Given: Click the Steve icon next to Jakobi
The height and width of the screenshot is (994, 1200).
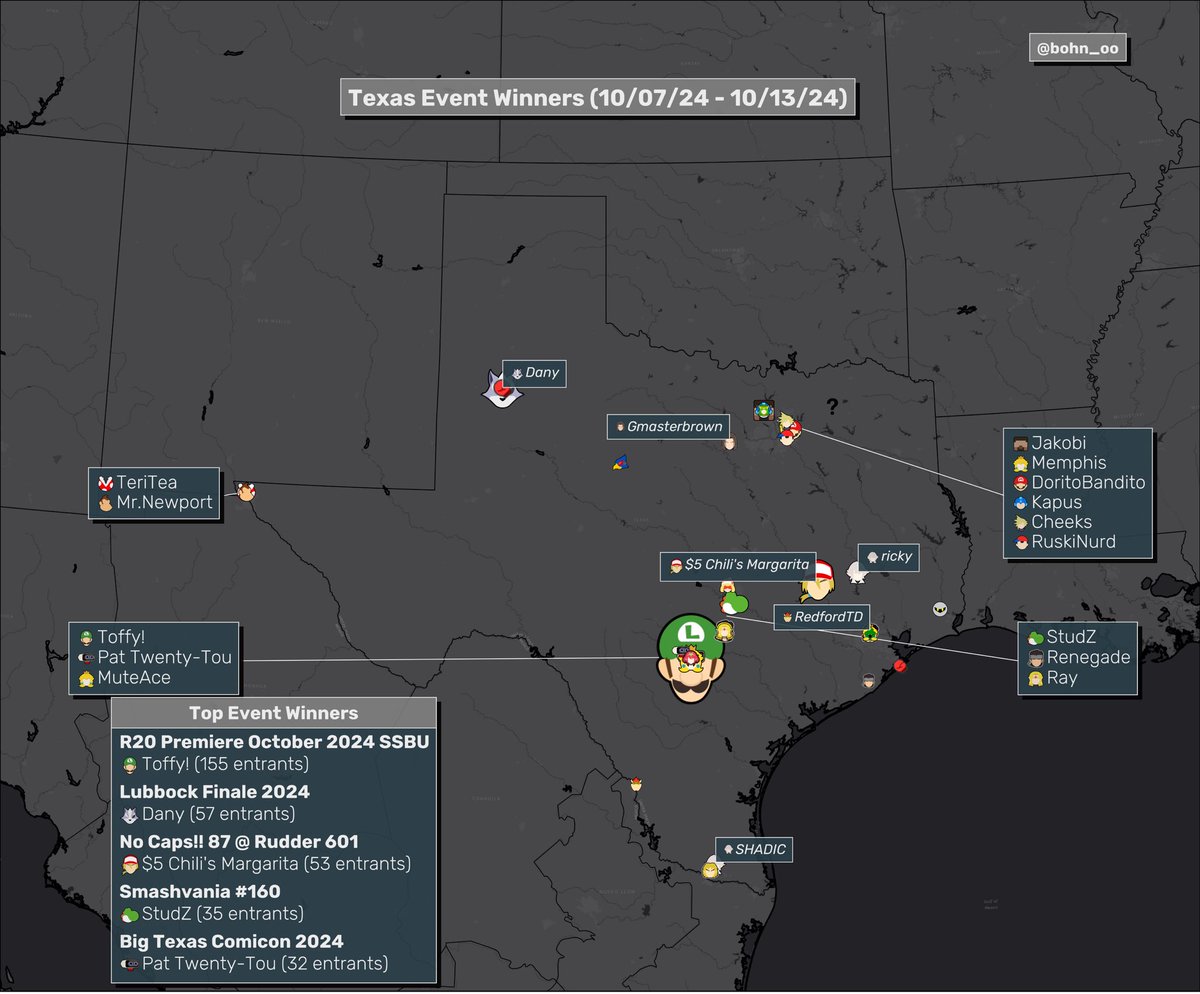Looking at the screenshot, I should [x=1020, y=443].
